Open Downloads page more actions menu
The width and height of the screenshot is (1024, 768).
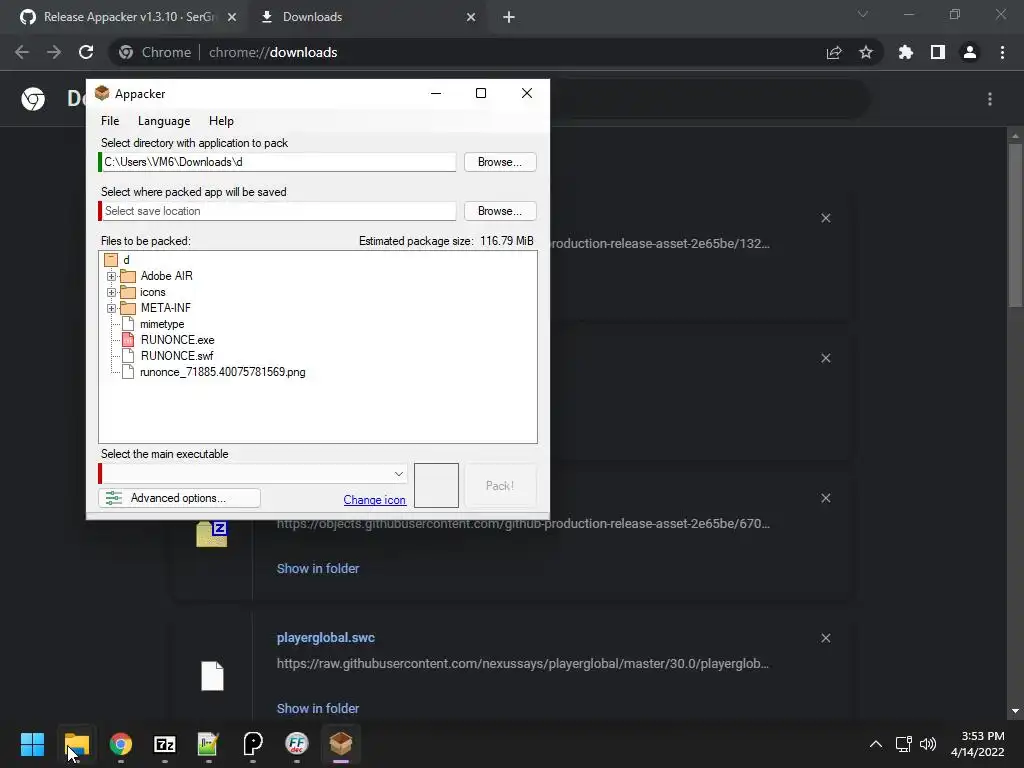(x=990, y=99)
